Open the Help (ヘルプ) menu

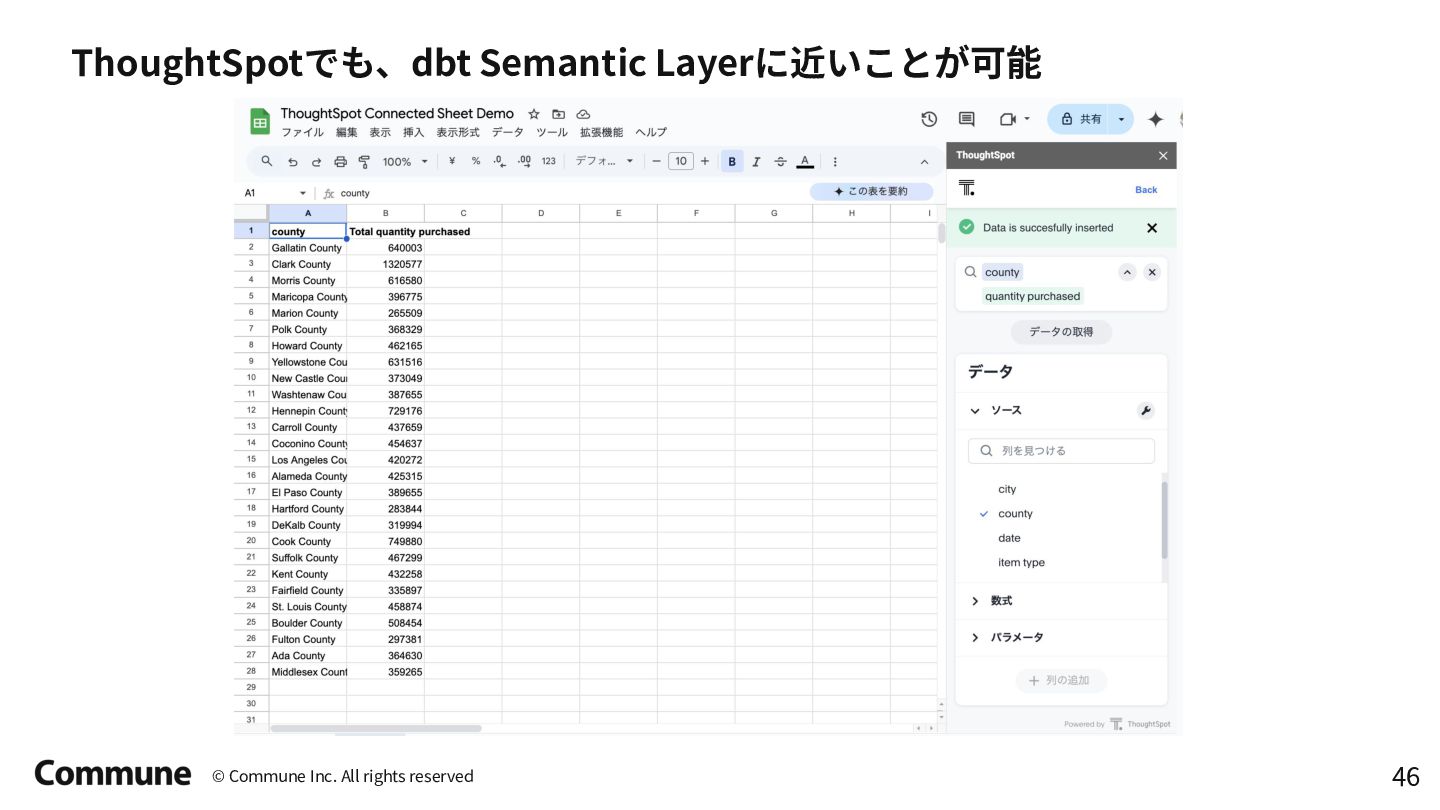pyautogui.click(x=651, y=132)
